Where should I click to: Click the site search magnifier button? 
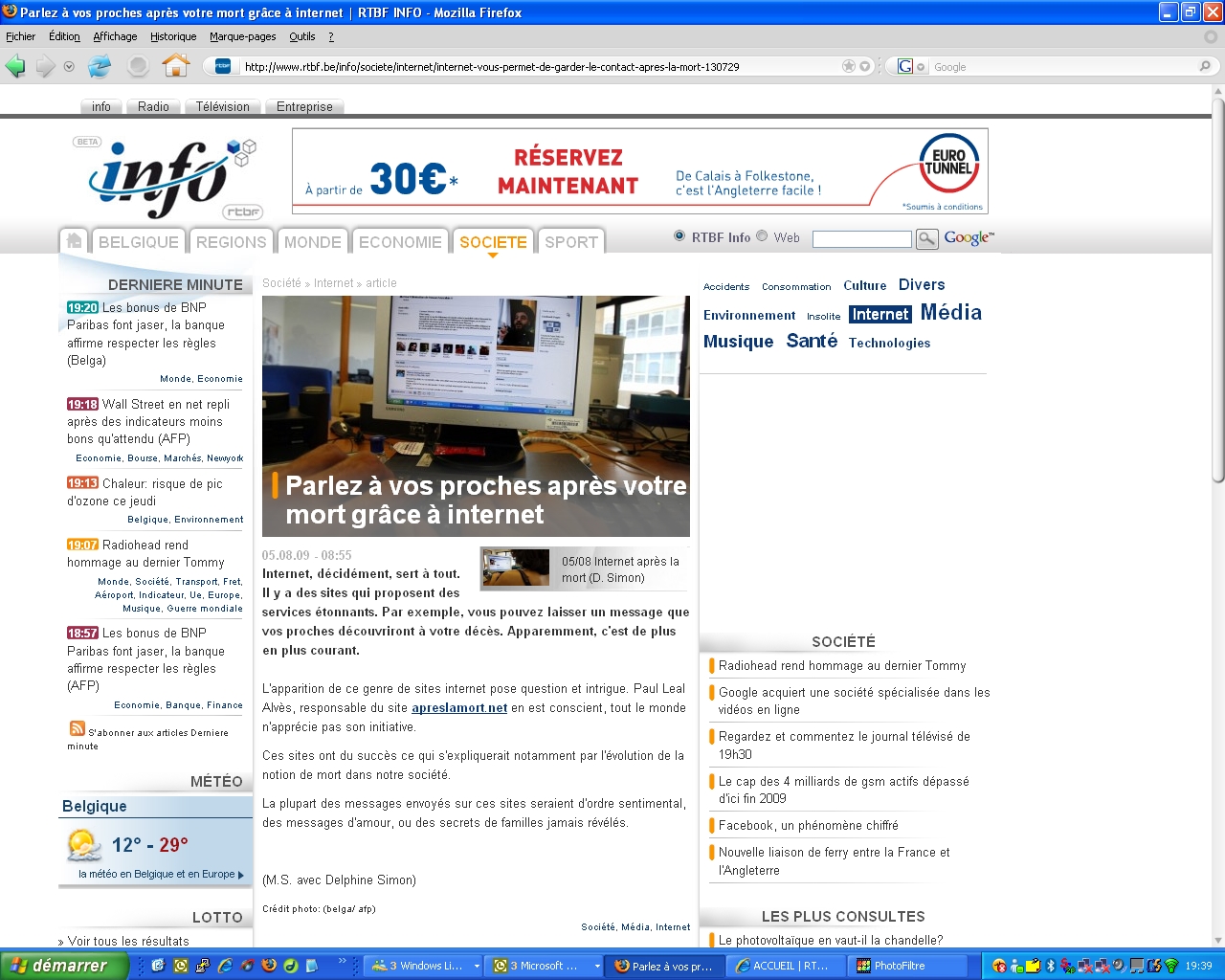[926, 238]
